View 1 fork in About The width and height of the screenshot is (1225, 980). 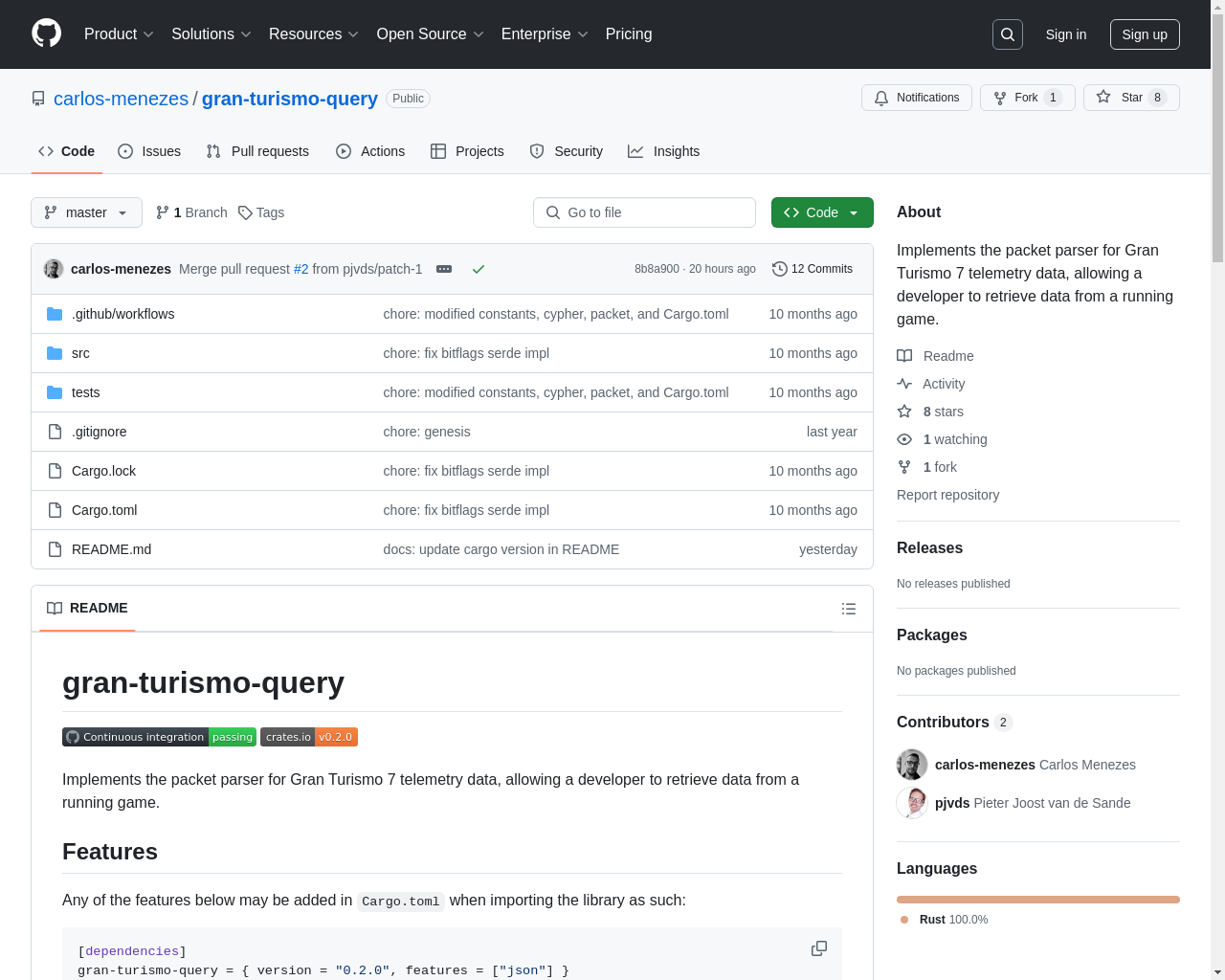click(x=926, y=467)
